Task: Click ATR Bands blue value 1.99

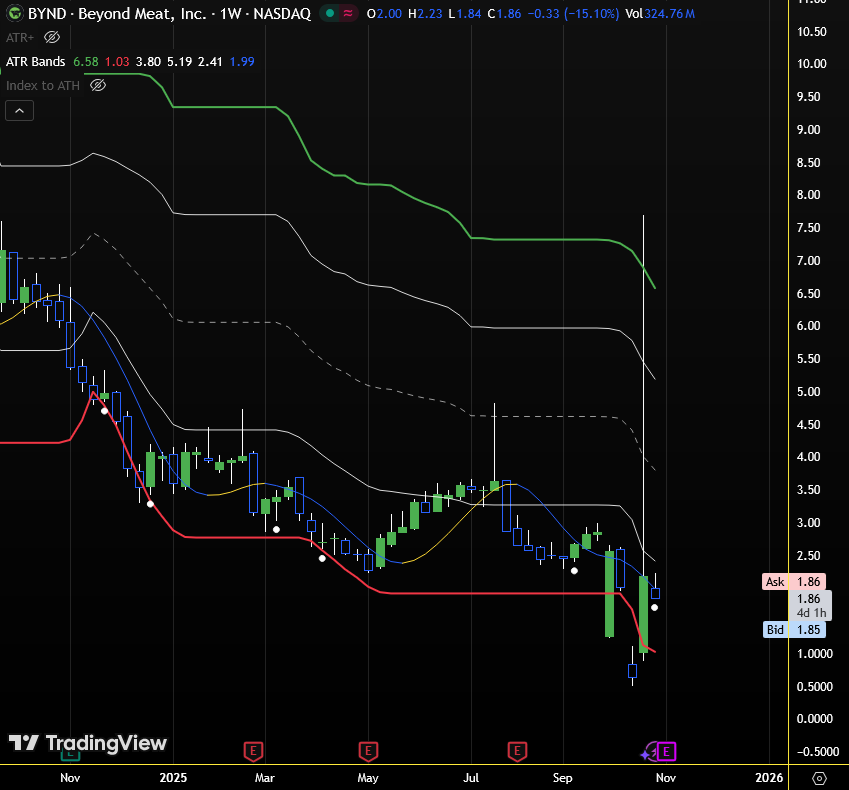Action: pos(242,62)
